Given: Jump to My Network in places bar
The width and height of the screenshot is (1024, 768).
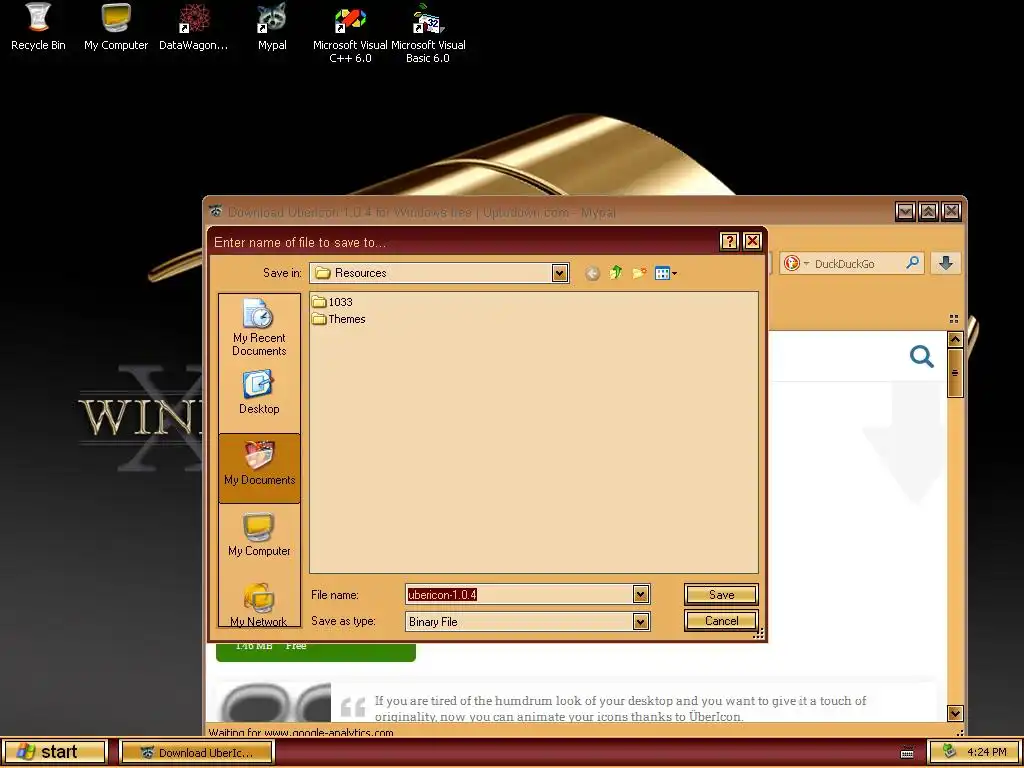Looking at the screenshot, I should click(x=259, y=605).
